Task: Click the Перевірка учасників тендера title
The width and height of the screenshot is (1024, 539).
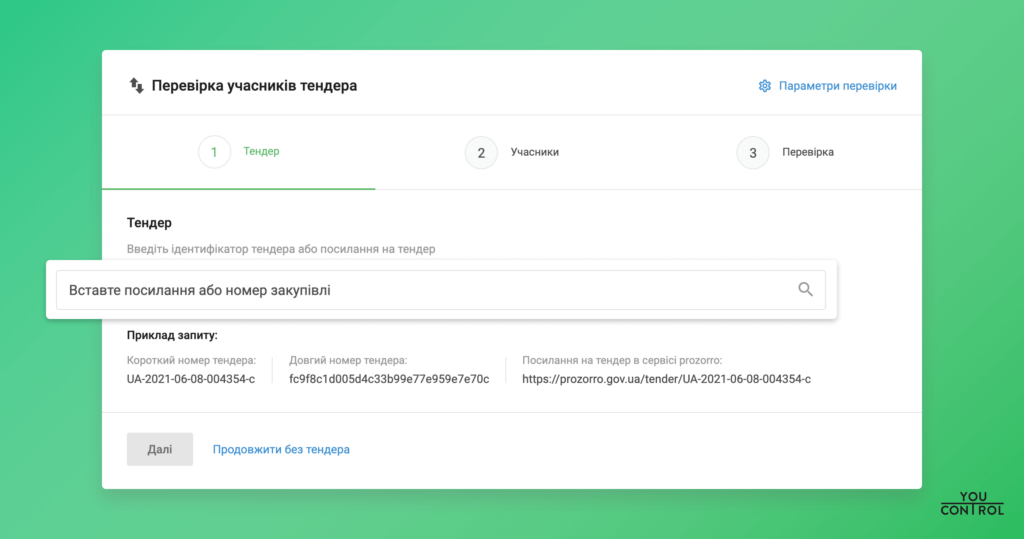Action: coord(254,86)
